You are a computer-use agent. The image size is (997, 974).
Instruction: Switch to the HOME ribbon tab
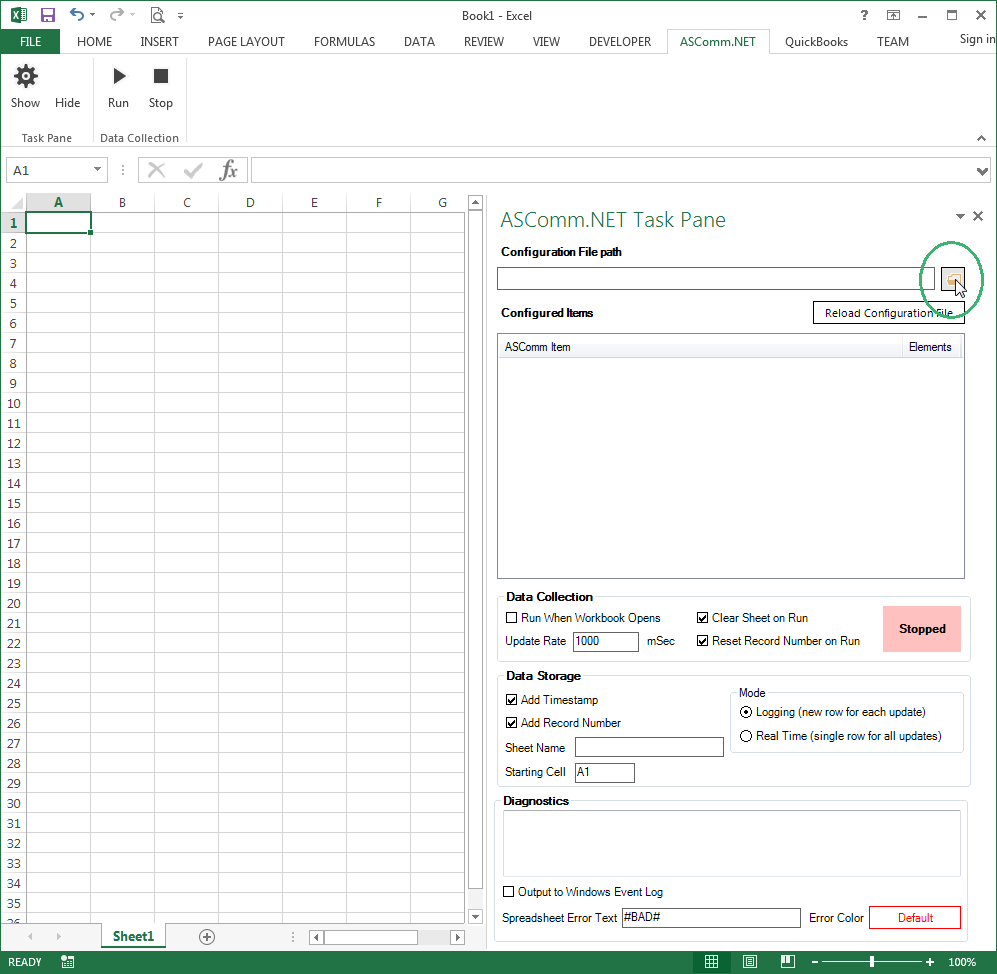tap(94, 41)
